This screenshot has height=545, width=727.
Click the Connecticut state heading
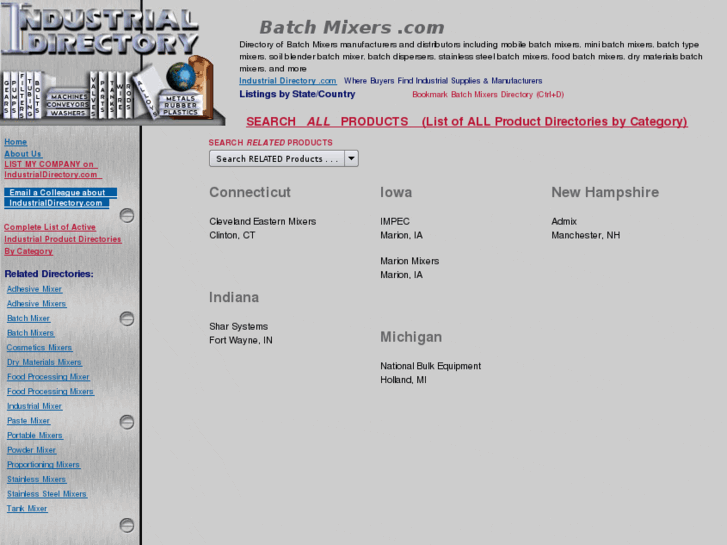point(250,192)
